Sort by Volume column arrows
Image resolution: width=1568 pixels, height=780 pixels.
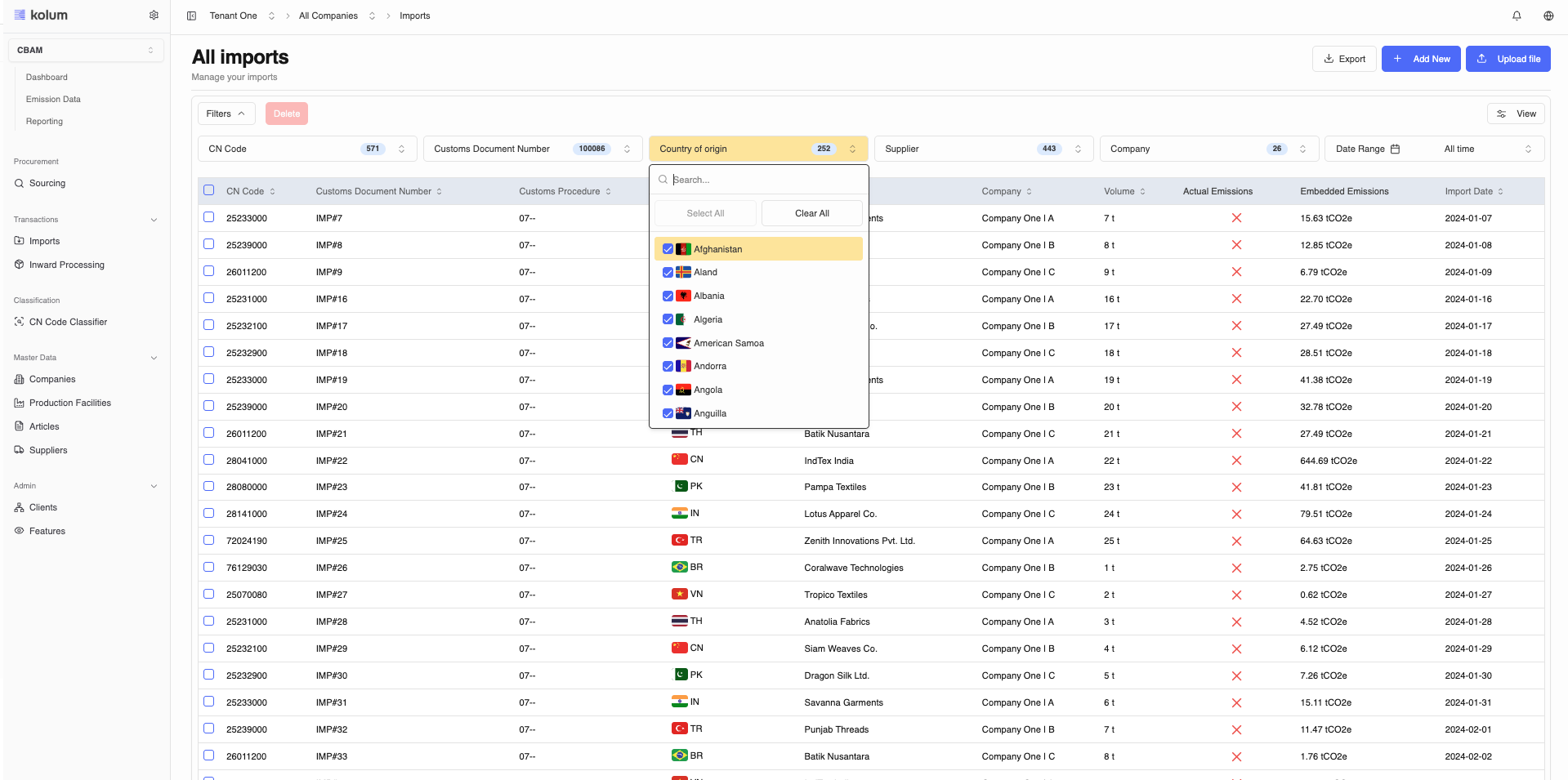coord(1142,191)
